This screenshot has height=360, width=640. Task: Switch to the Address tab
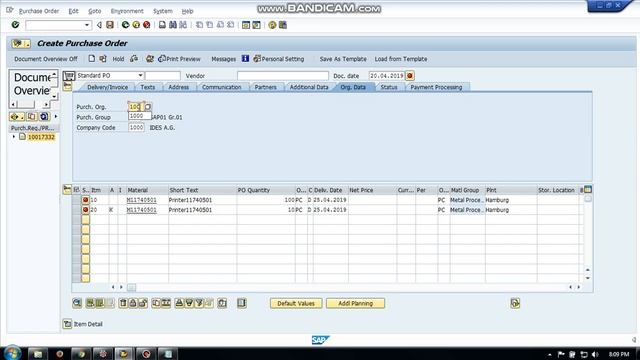click(179, 87)
